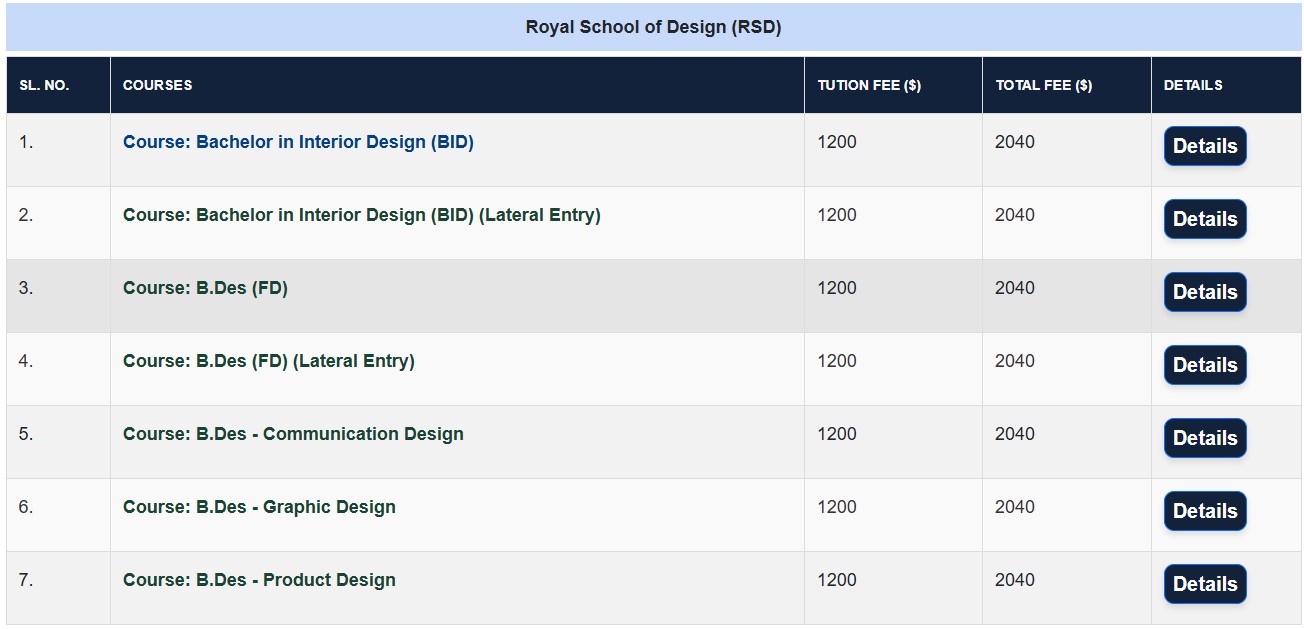Click tuition fee 1200 for BID (Lateral Entry)
Image resolution: width=1304 pixels, height=629 pixels.
(837, 215)
